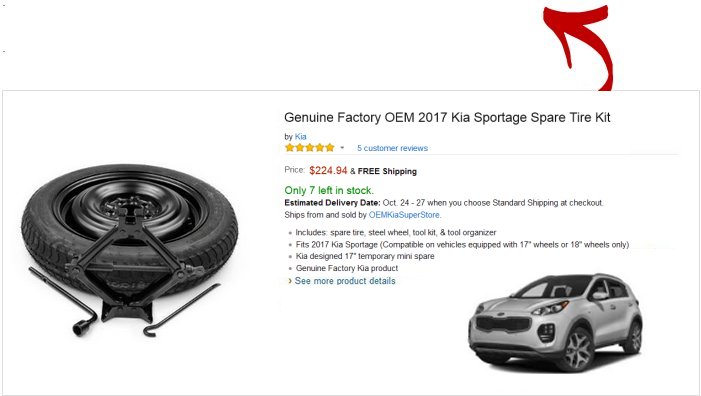Click the silver Kia Sportage car image

(x=556, y=323)
